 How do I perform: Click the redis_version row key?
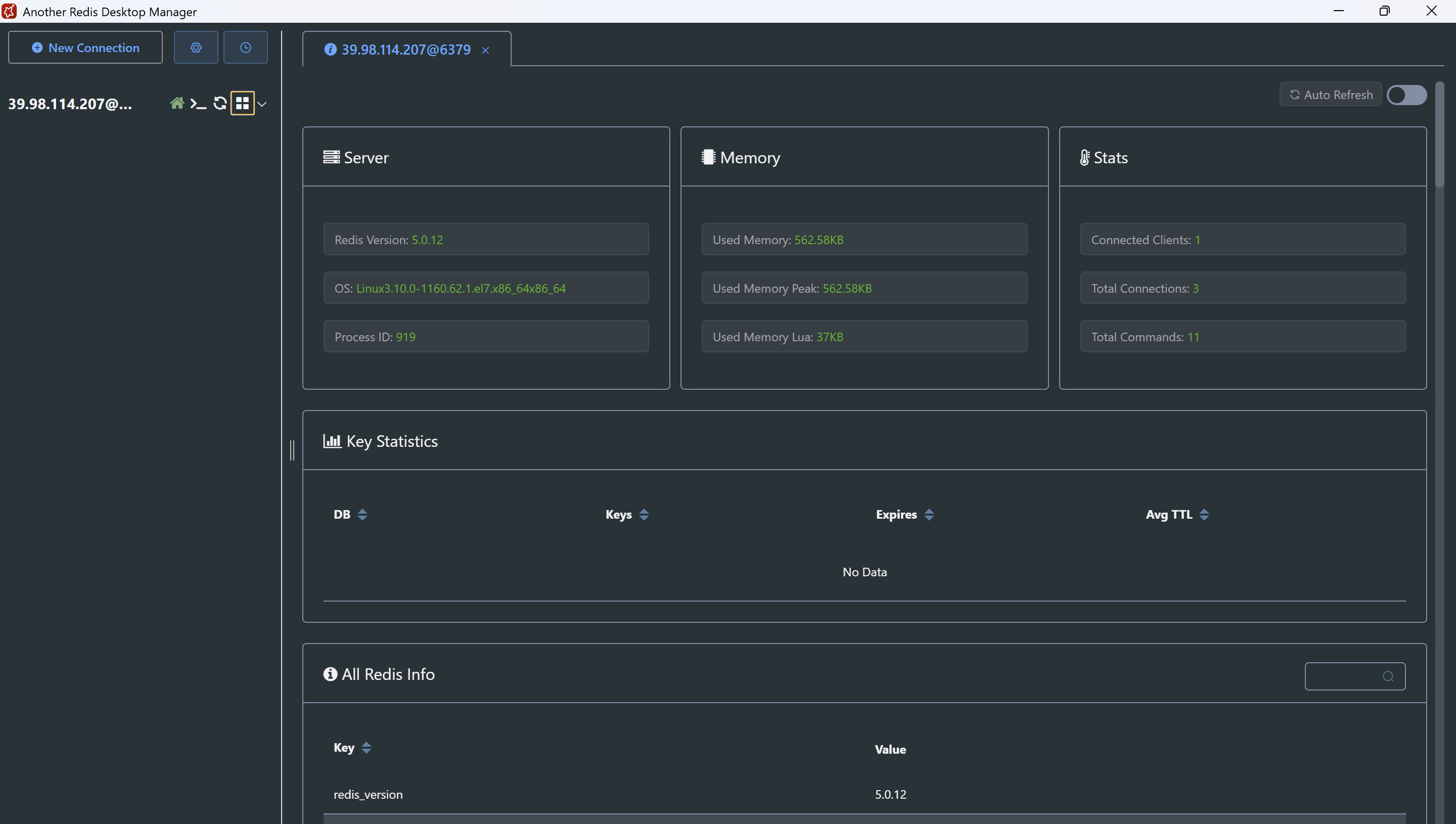coord(368,795)
